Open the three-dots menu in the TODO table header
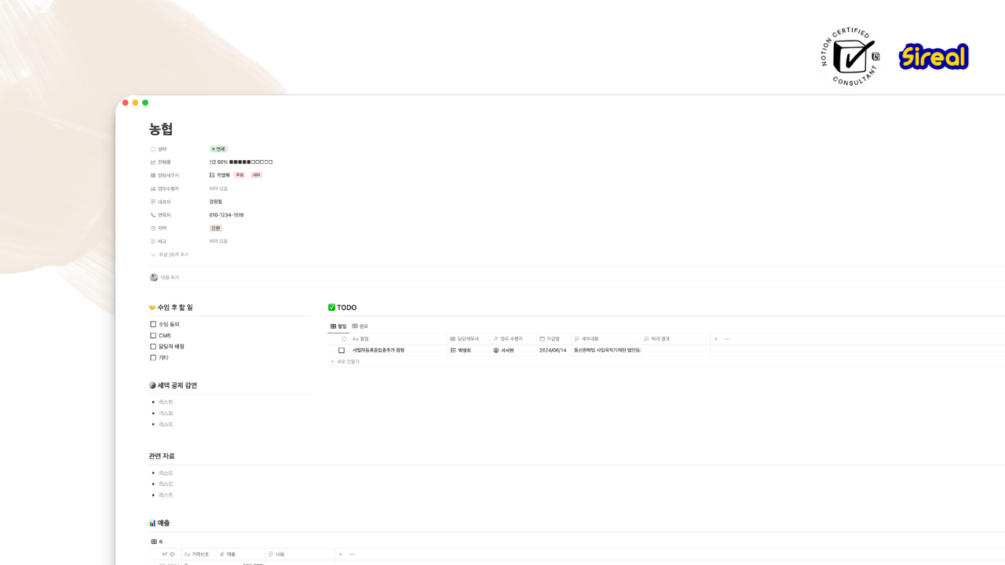Viewport: 1005px width, 565px height. point(727,339)
